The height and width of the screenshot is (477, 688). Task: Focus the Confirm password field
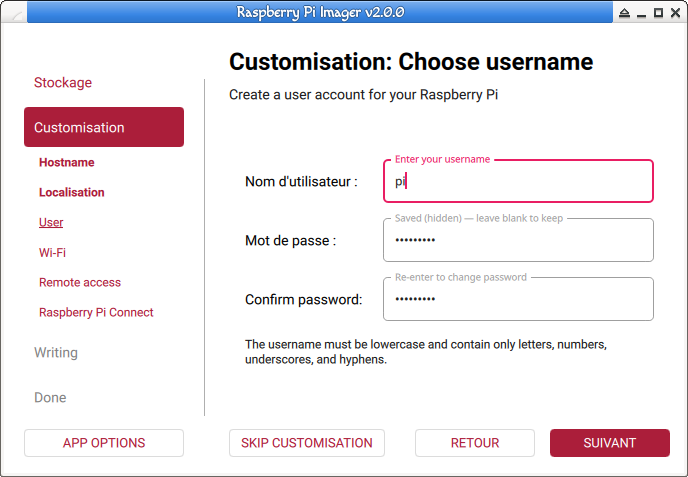(x=518, y=299)
